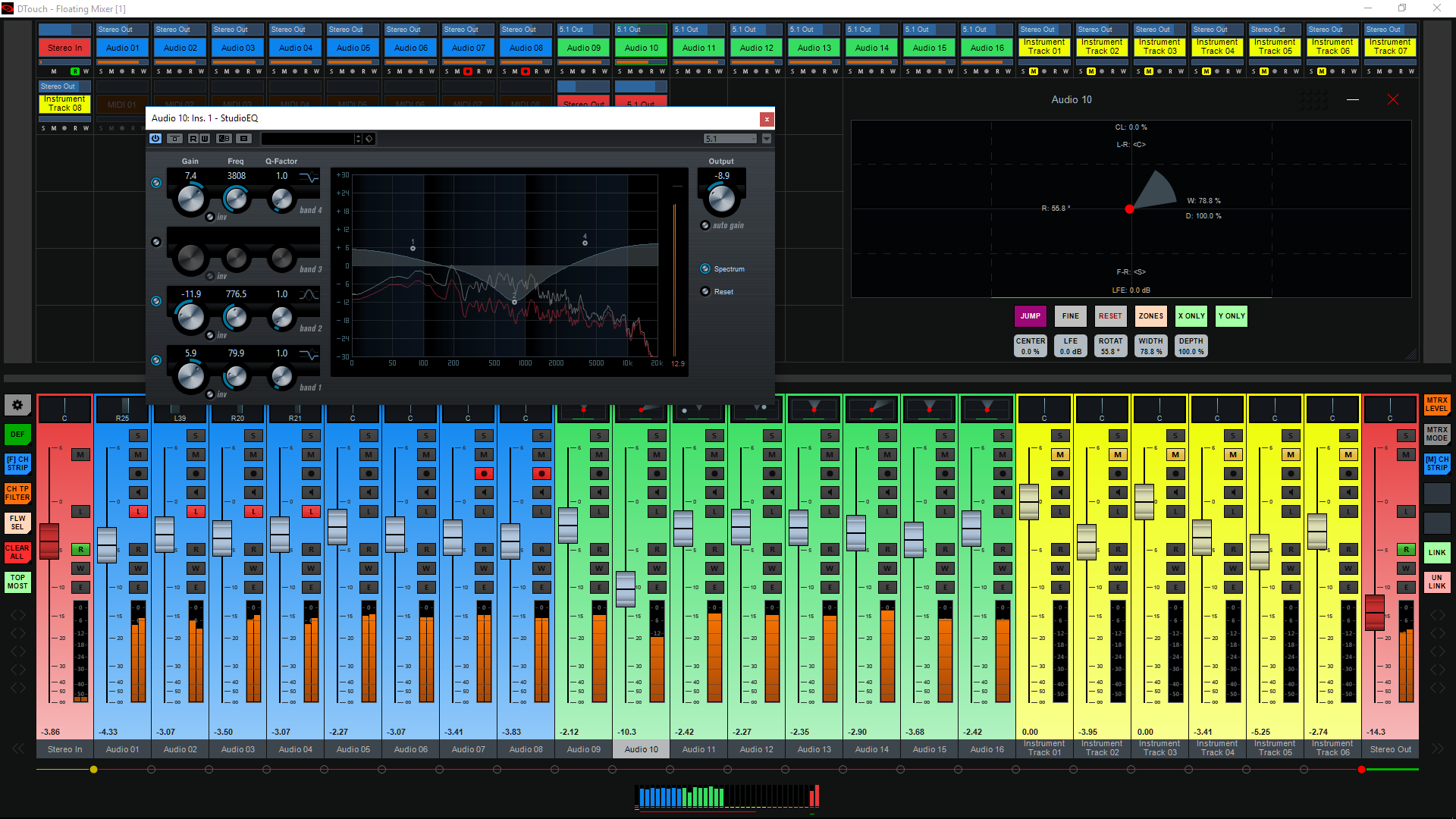Click the RESET button in Audio 10 panner
Screen dimensions: 1456x819
pyautogui.click(x=1110, y=316)
